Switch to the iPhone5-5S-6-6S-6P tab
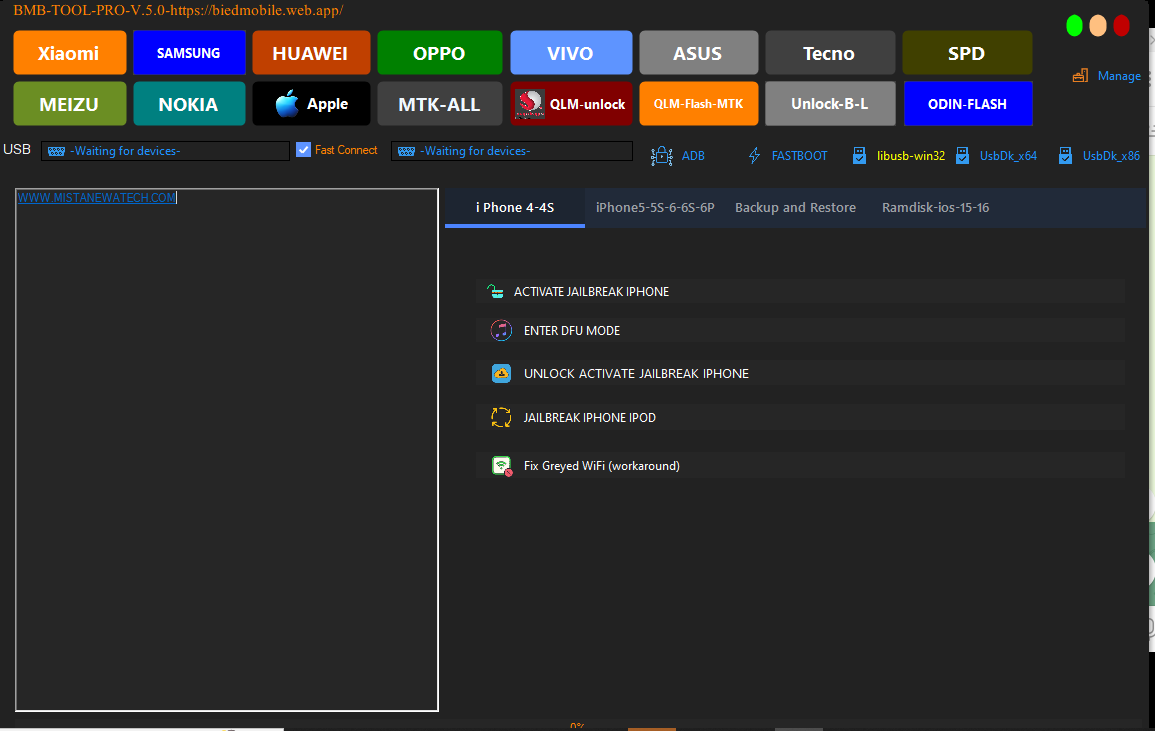Image resolution: width=1155 pixels, height=731 pixels. coord(655,208)
